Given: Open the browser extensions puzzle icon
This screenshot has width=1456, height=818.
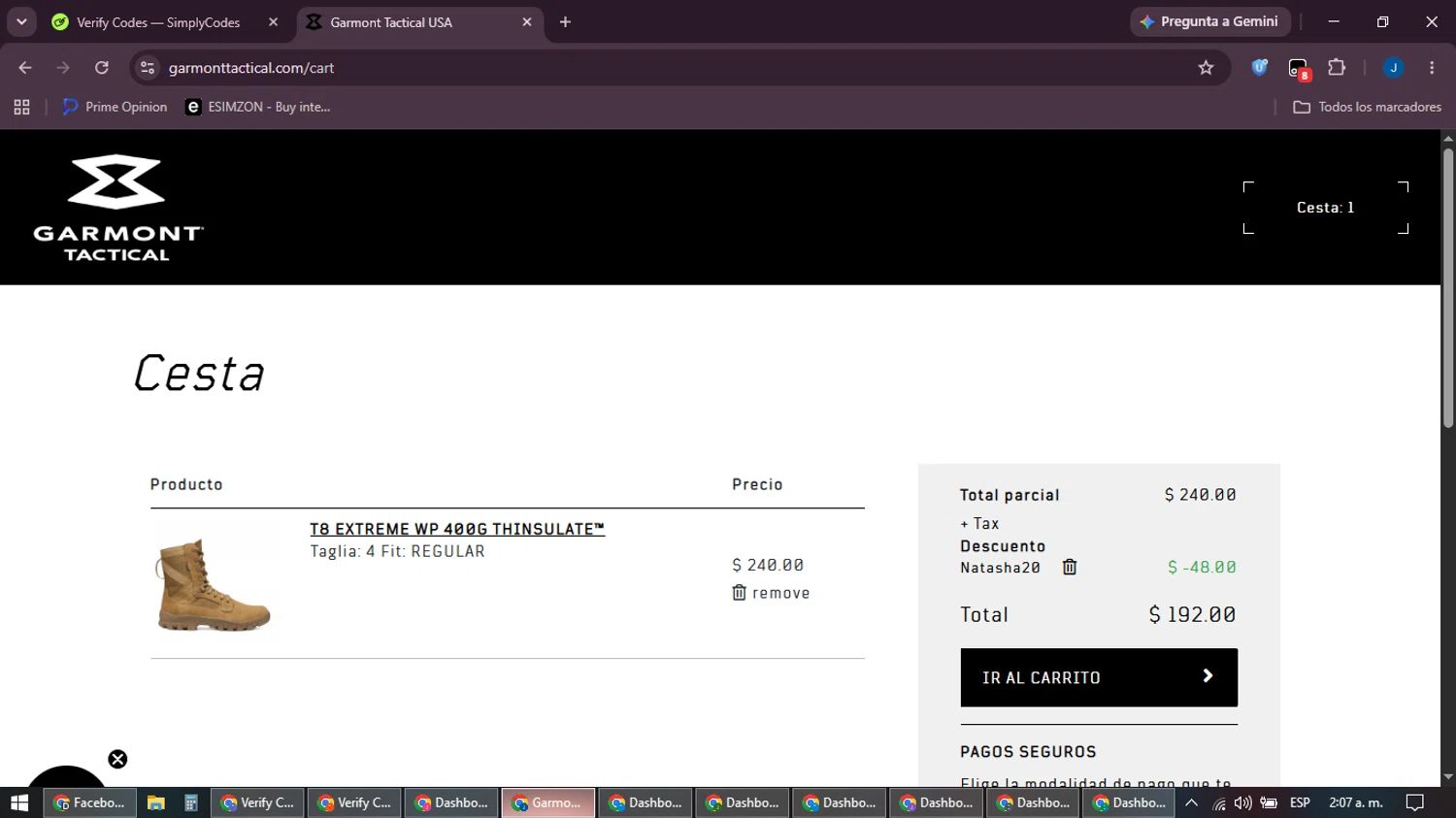Looking at the screenshot, I should [1337, 68].
